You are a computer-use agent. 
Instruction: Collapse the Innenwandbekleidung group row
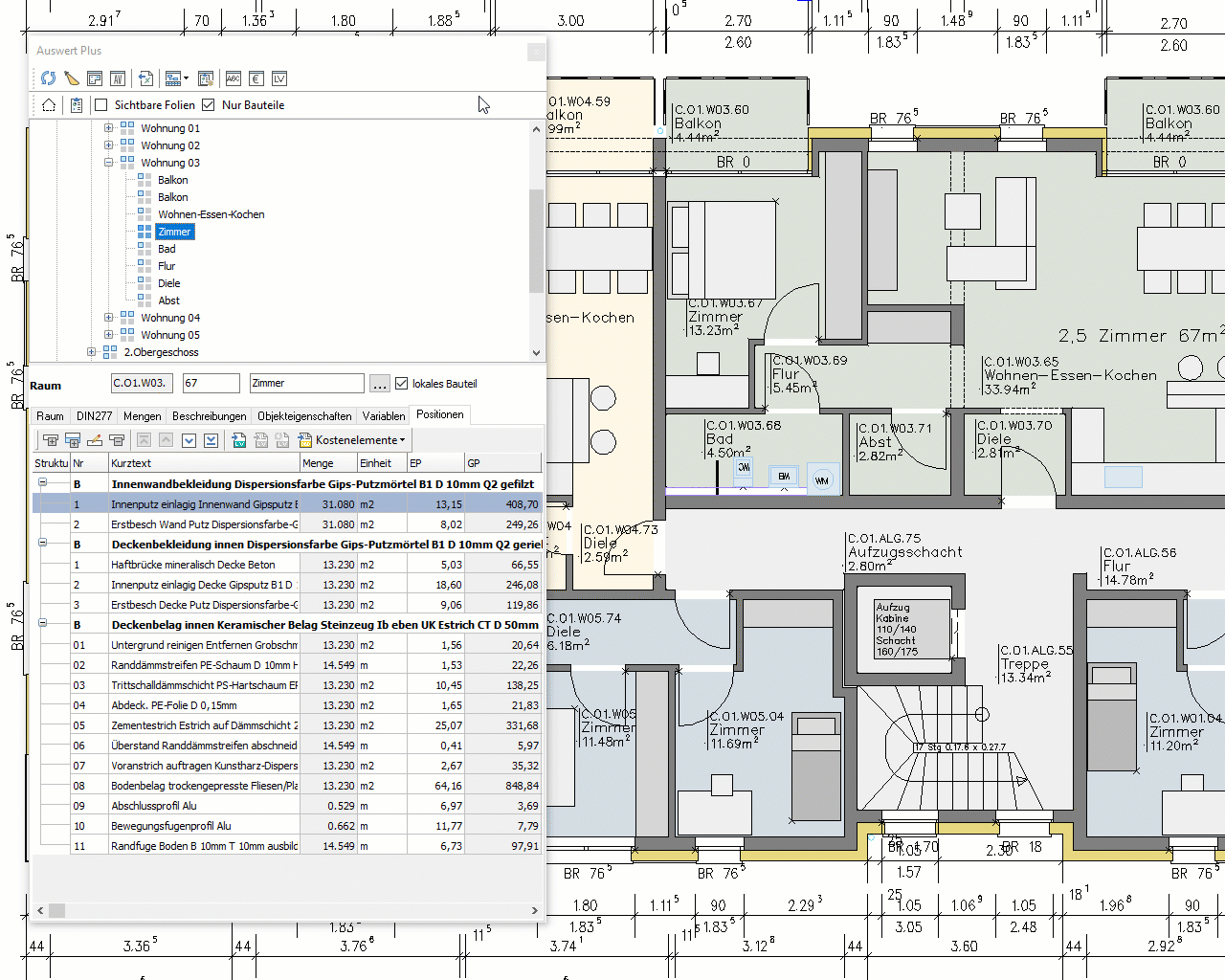[43, 482]
